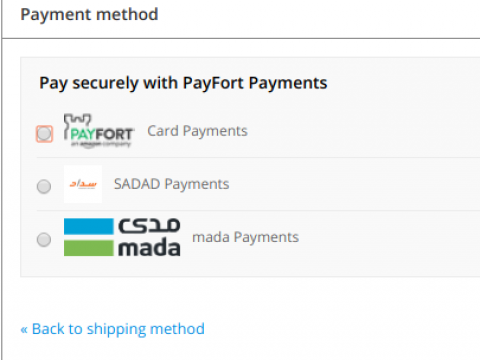Click the horizontal line under Payment method header
The width and height of the screenshot is (480, 360).
click(x=241, y=38)
